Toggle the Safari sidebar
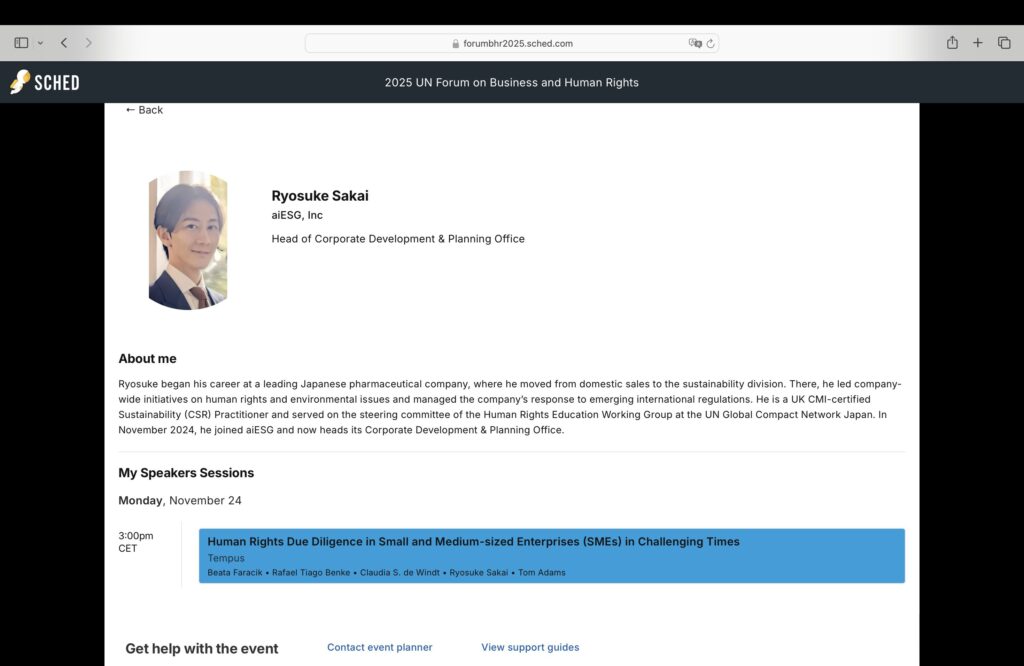This screenshot has width=1024, height=666. (21, 43)
